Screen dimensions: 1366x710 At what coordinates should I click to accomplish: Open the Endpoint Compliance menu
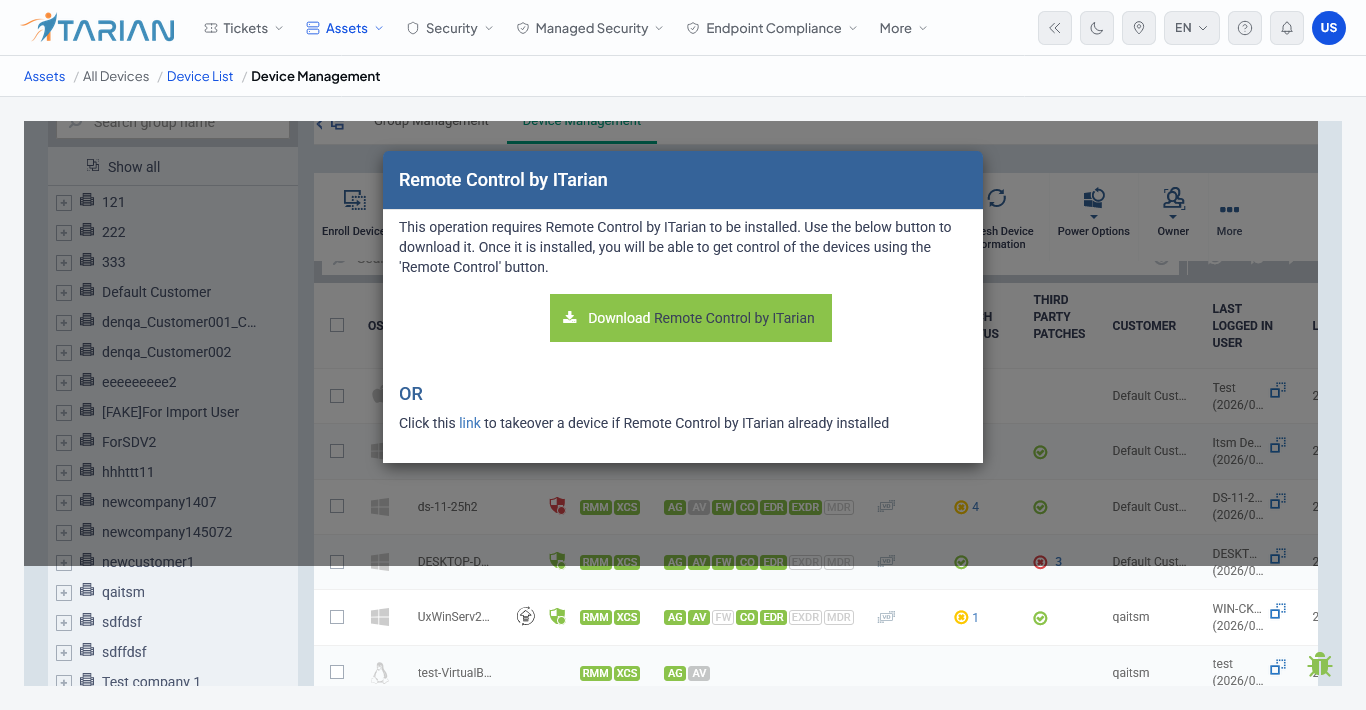pyautogui.click(x=772, y=28)
